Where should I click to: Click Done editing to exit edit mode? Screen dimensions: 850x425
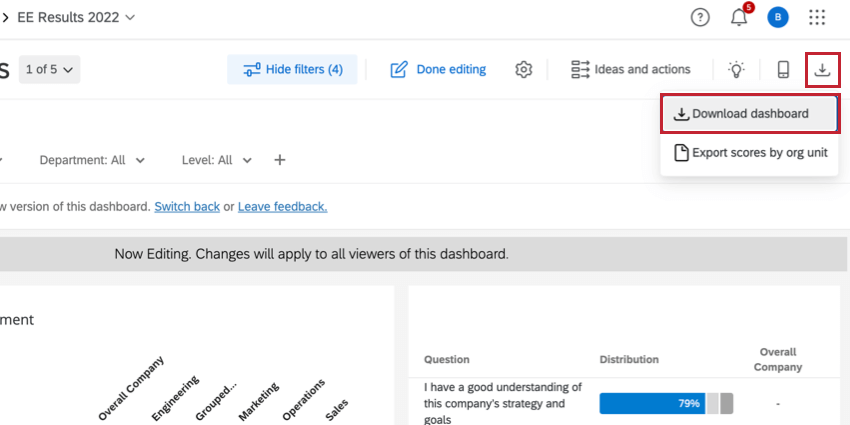click(x=438, y=69)
